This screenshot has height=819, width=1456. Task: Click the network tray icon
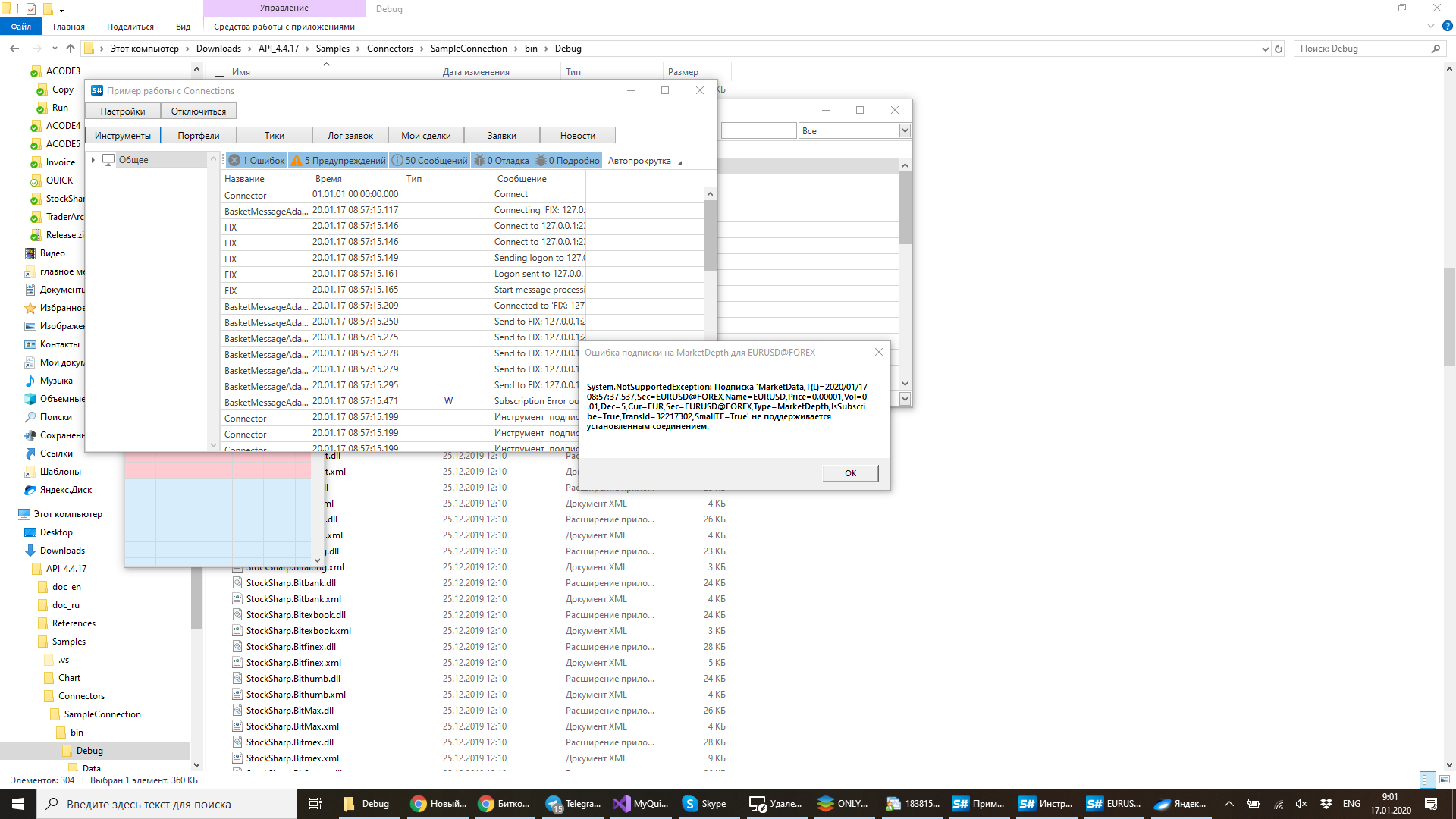[x=1279, y=804]
